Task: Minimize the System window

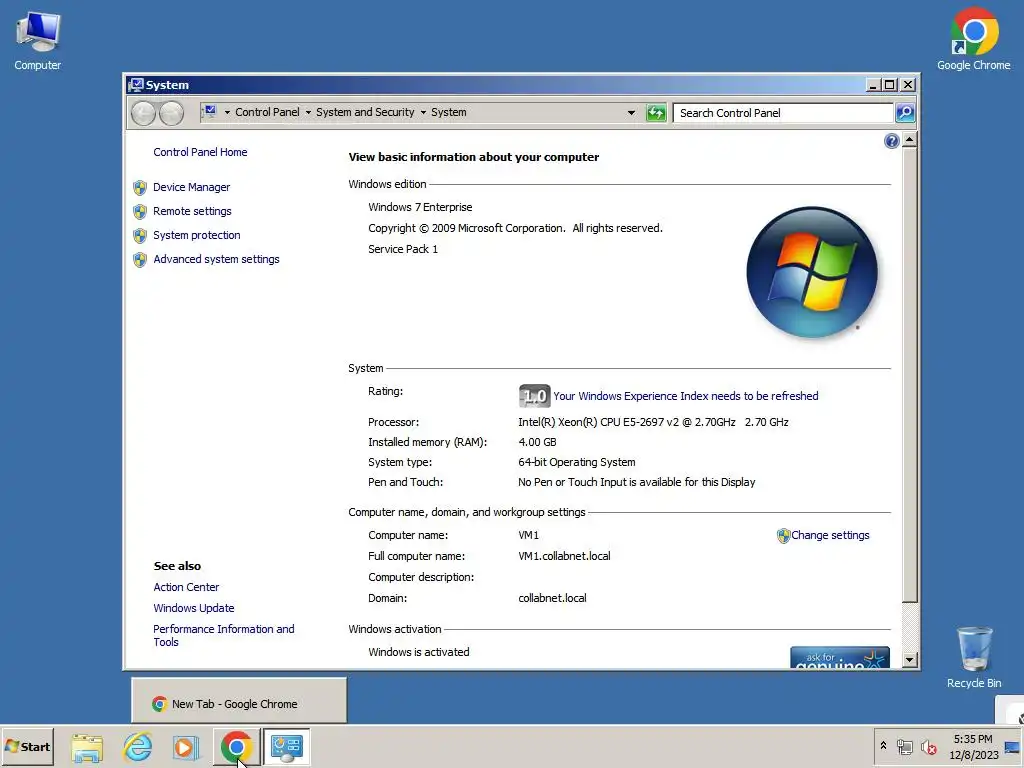Action: tap(873, 85)
